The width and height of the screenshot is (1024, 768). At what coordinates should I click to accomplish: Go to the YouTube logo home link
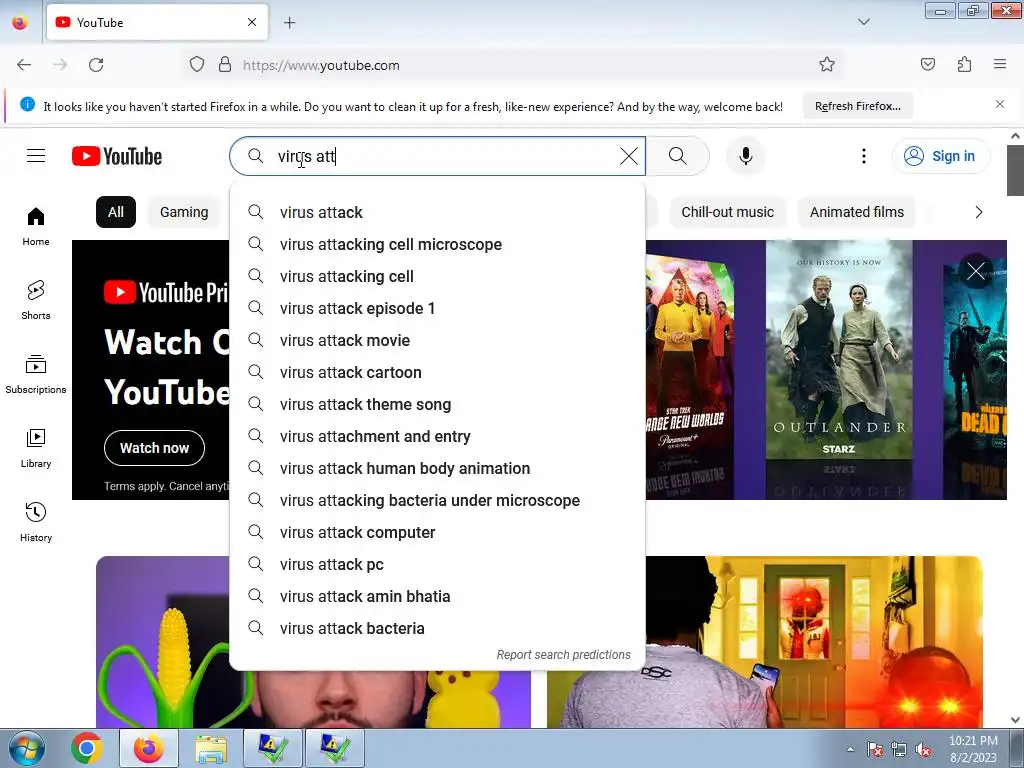[117, 156]
